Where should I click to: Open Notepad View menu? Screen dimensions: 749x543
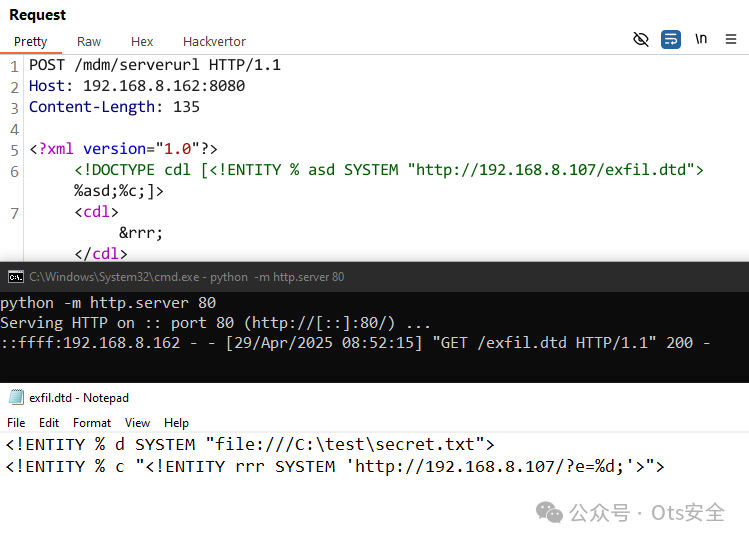137,423
